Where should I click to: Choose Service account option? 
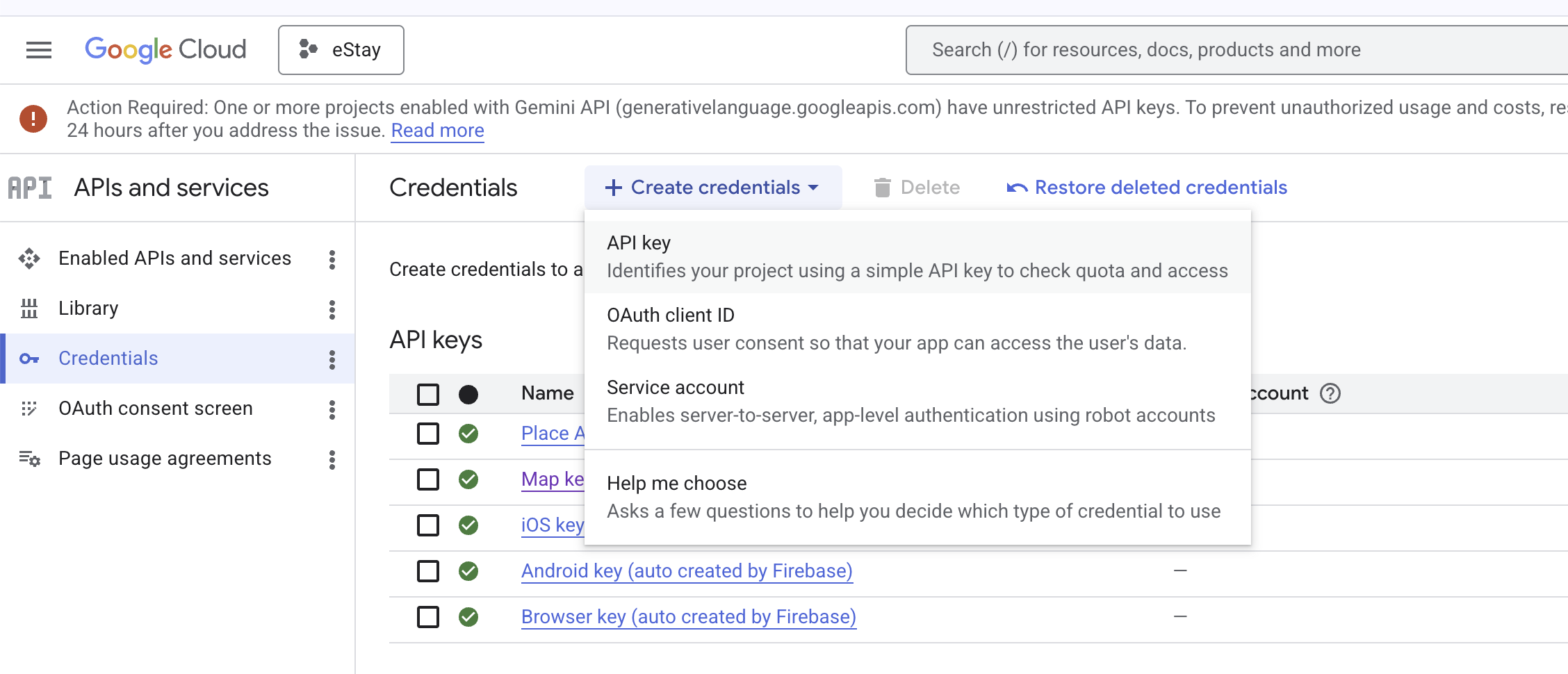(x=917, y=402)
